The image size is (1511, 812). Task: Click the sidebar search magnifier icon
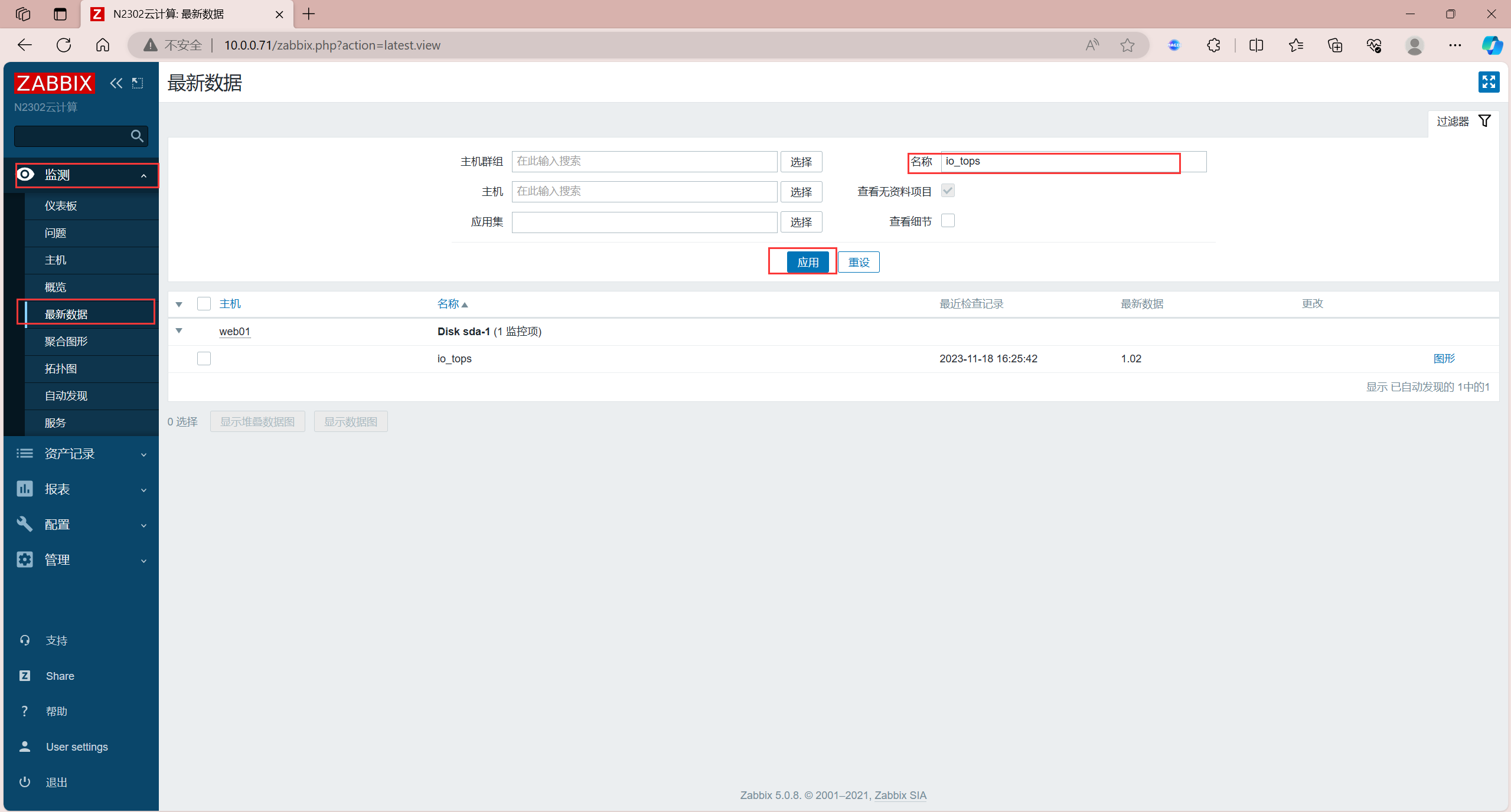[137, 136]
